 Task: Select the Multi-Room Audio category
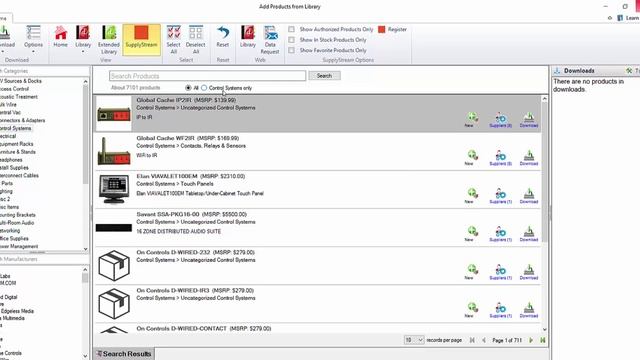tap(17, 223)
